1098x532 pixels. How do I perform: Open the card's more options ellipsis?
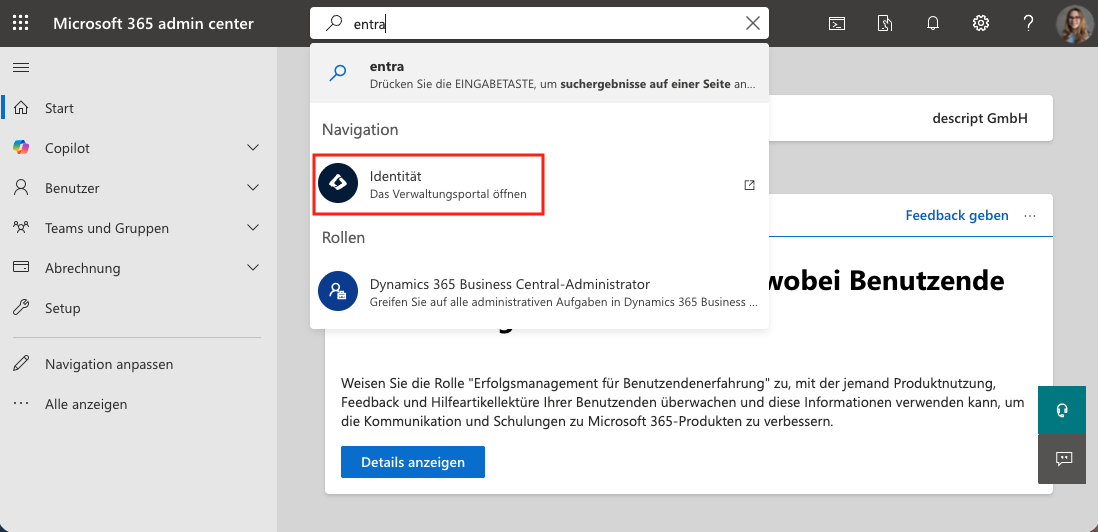(1030, 216)
